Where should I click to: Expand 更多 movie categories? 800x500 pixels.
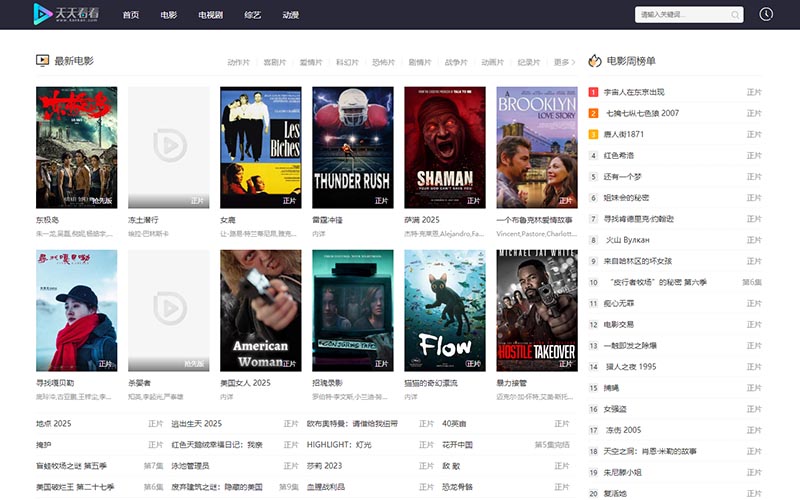pos(564,62)
